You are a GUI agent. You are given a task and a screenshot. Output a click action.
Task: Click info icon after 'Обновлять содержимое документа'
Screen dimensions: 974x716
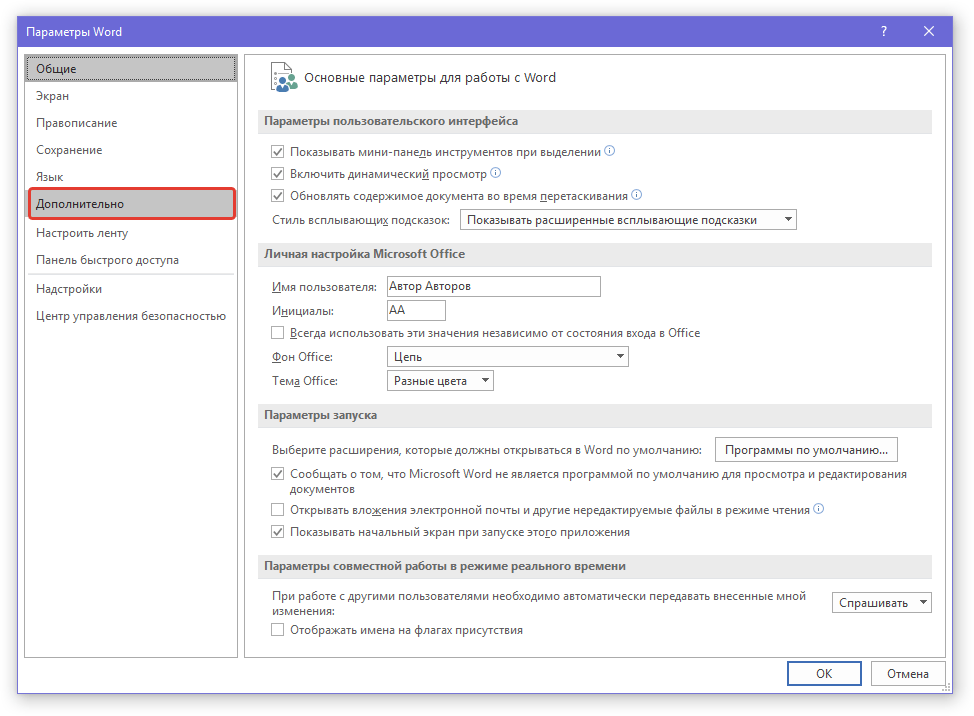coord(636,195)
